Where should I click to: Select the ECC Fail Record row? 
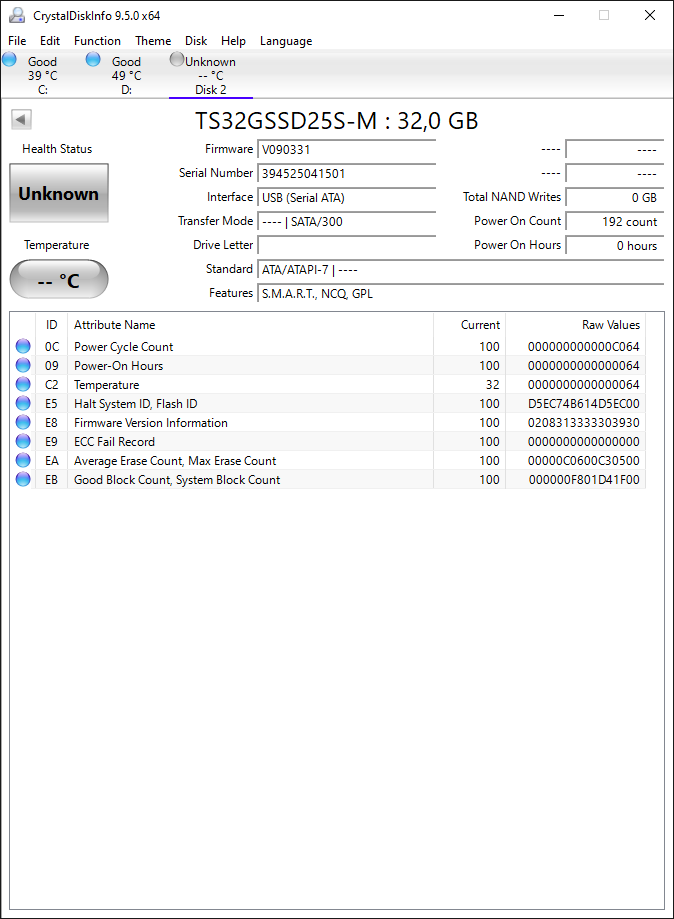point(328,441)
